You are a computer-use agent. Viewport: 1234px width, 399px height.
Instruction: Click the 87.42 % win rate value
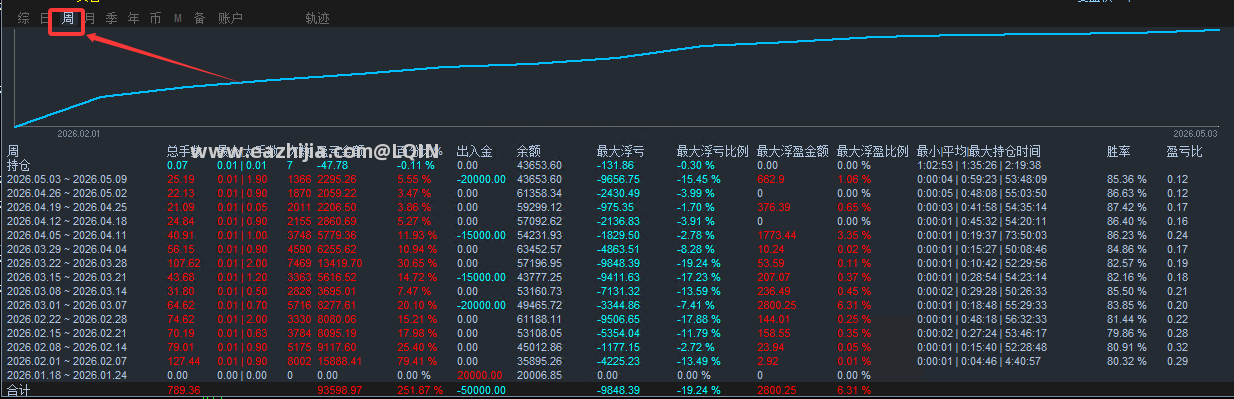[x=1126, y=207]
